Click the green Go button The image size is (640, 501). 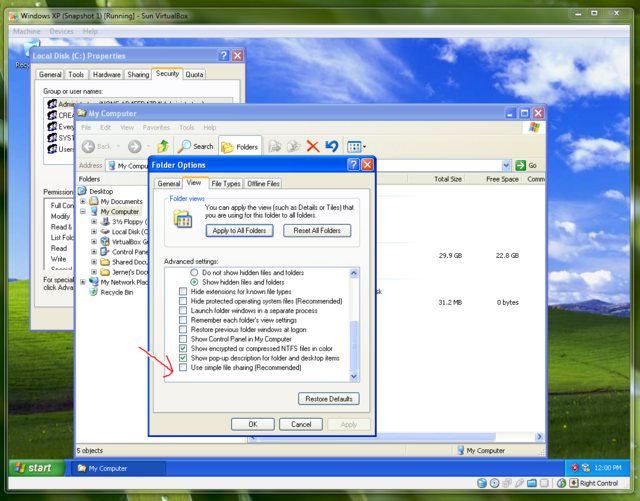(526, 165)
